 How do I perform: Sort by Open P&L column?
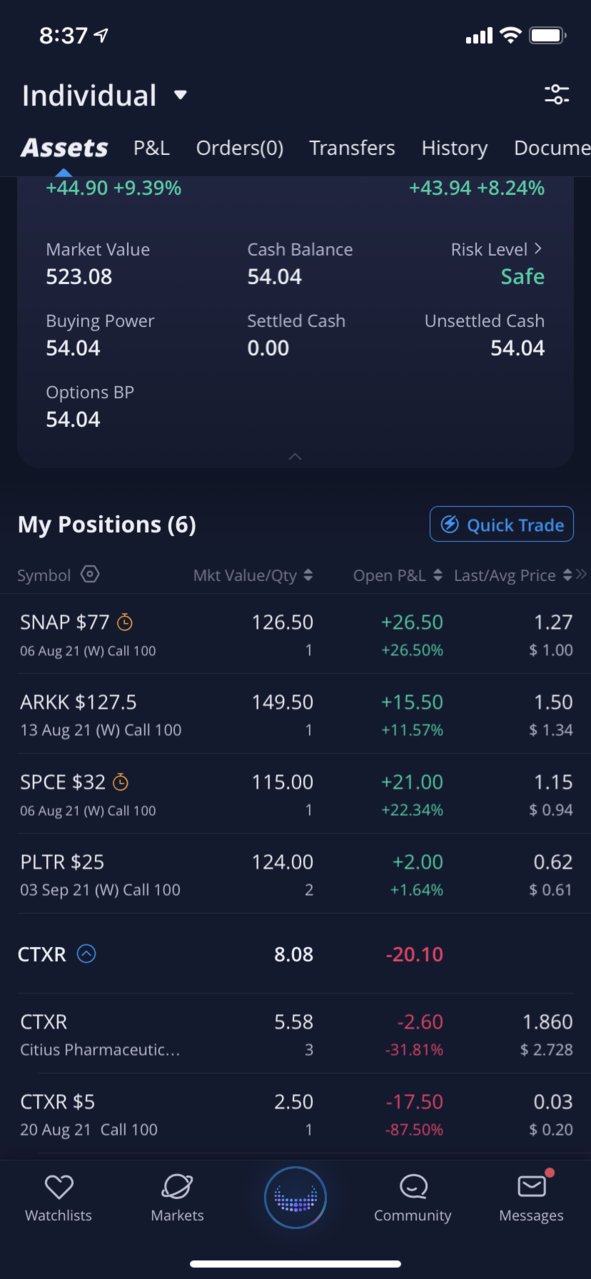coord(398,575)
